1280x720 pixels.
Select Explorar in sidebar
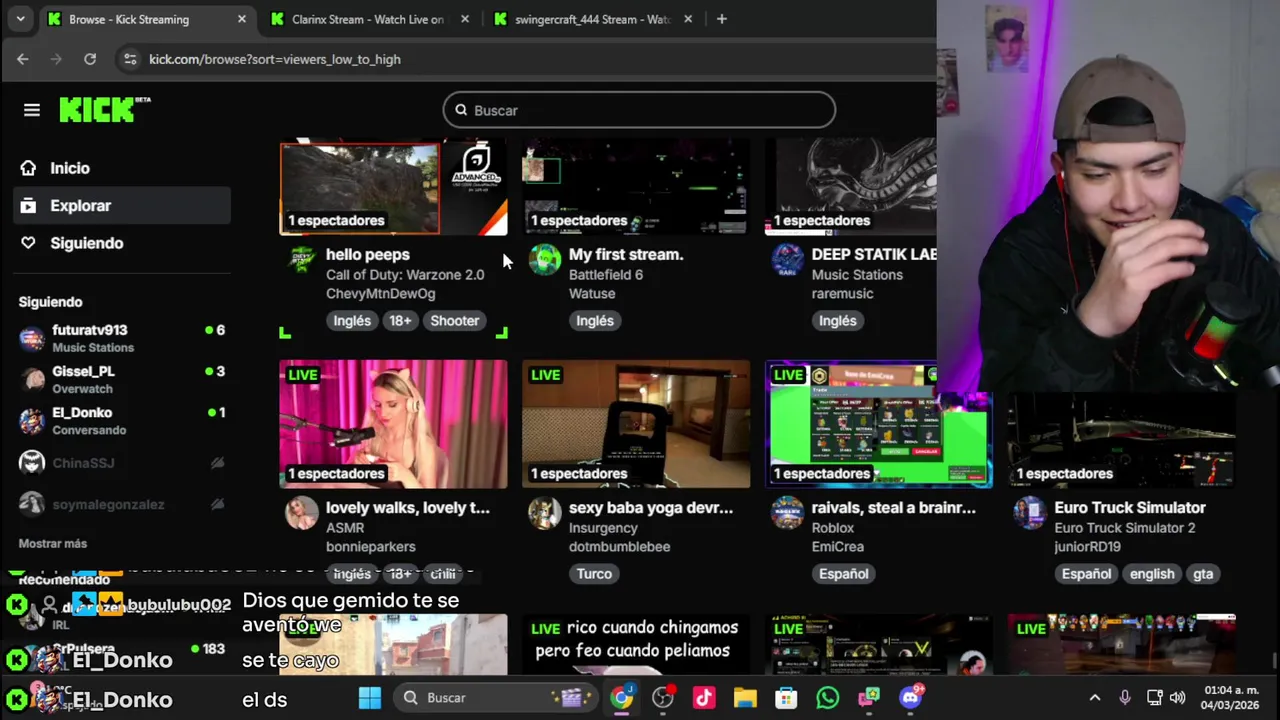tap(123, 205)
